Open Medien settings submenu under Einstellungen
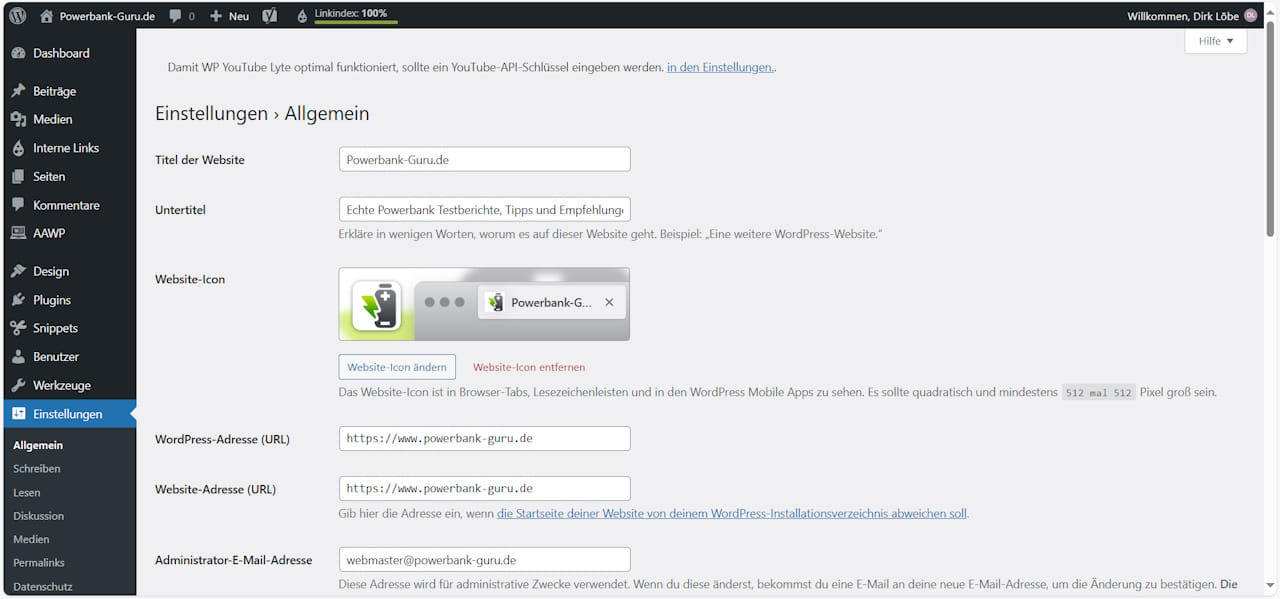Viewport: 1280px width, 599px height. coord(31,539)
